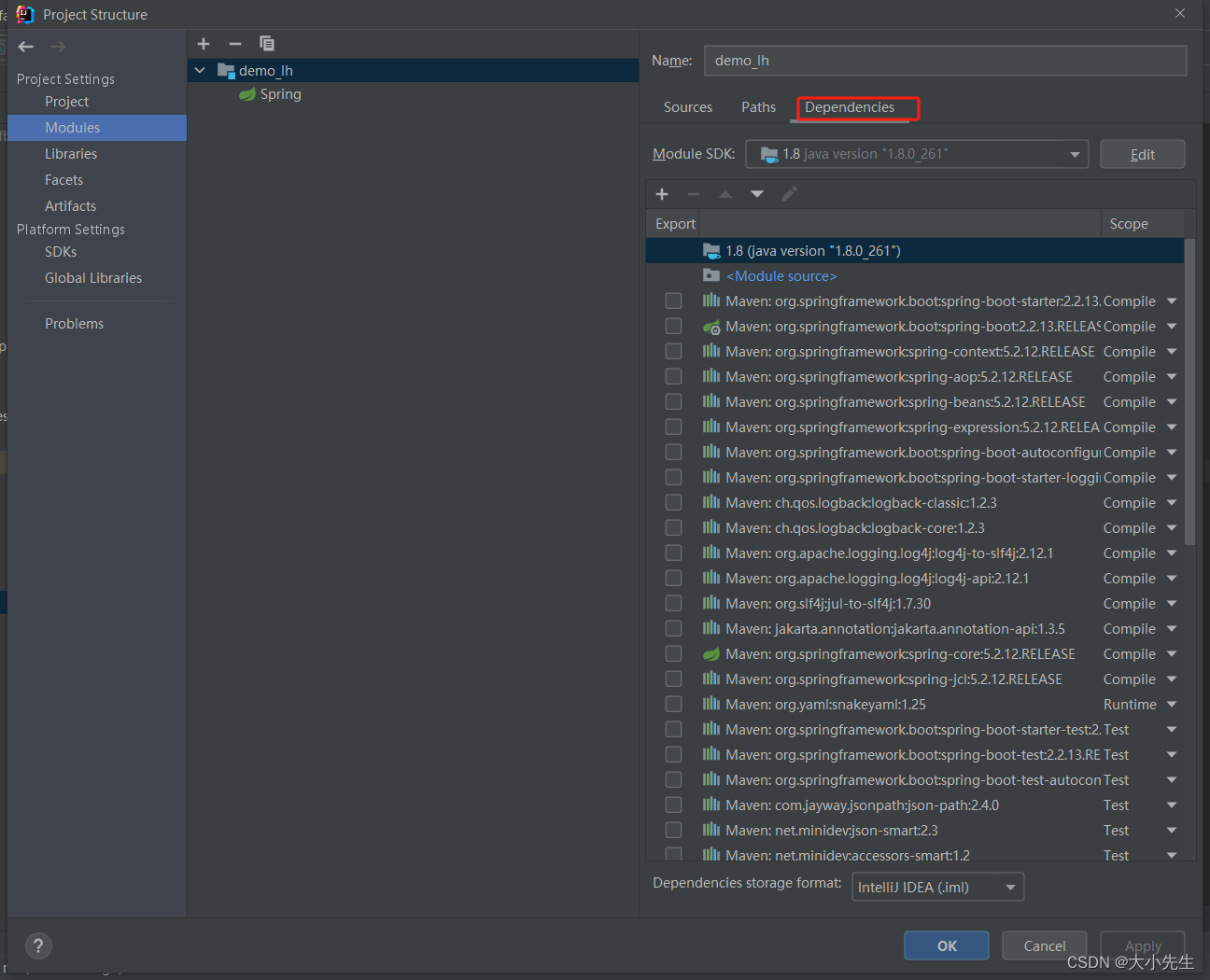Remove selected module with minus icon
Screen dimensions: 1210x980
pos(235,44)
